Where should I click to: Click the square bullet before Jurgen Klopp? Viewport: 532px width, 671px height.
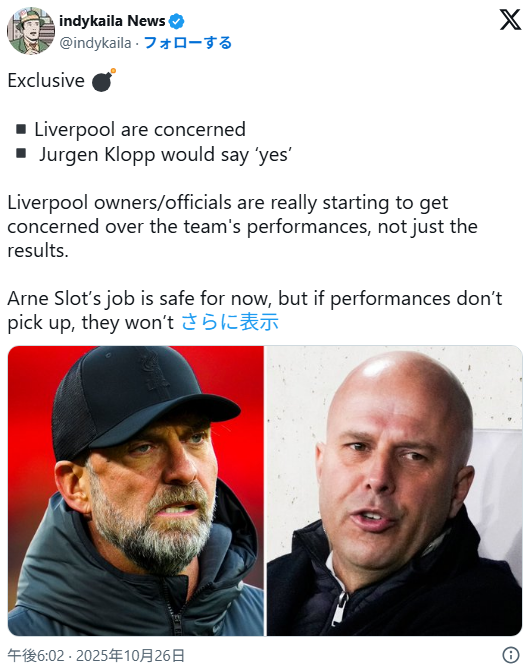(x=21, y=153)
